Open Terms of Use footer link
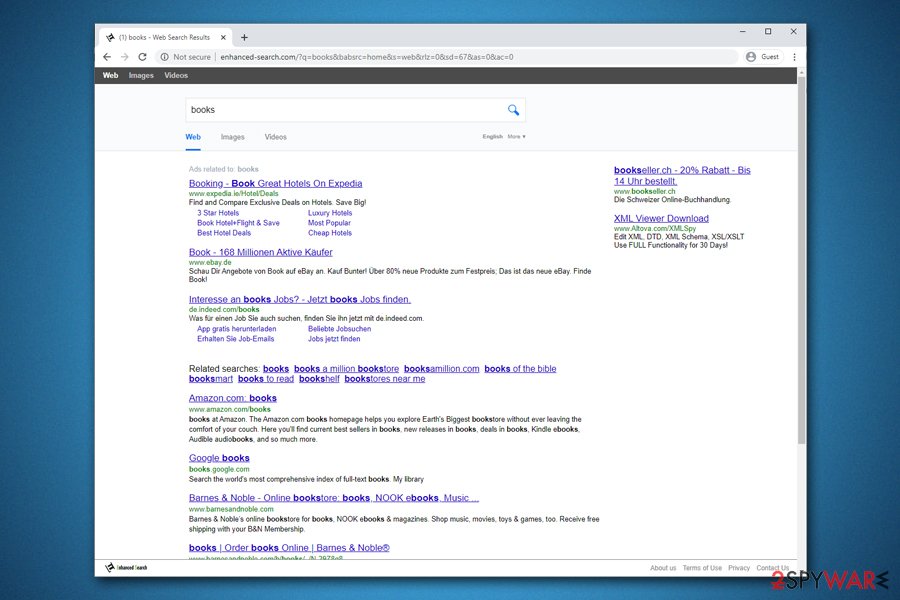 pyautogui.click(x=702, y=568)
